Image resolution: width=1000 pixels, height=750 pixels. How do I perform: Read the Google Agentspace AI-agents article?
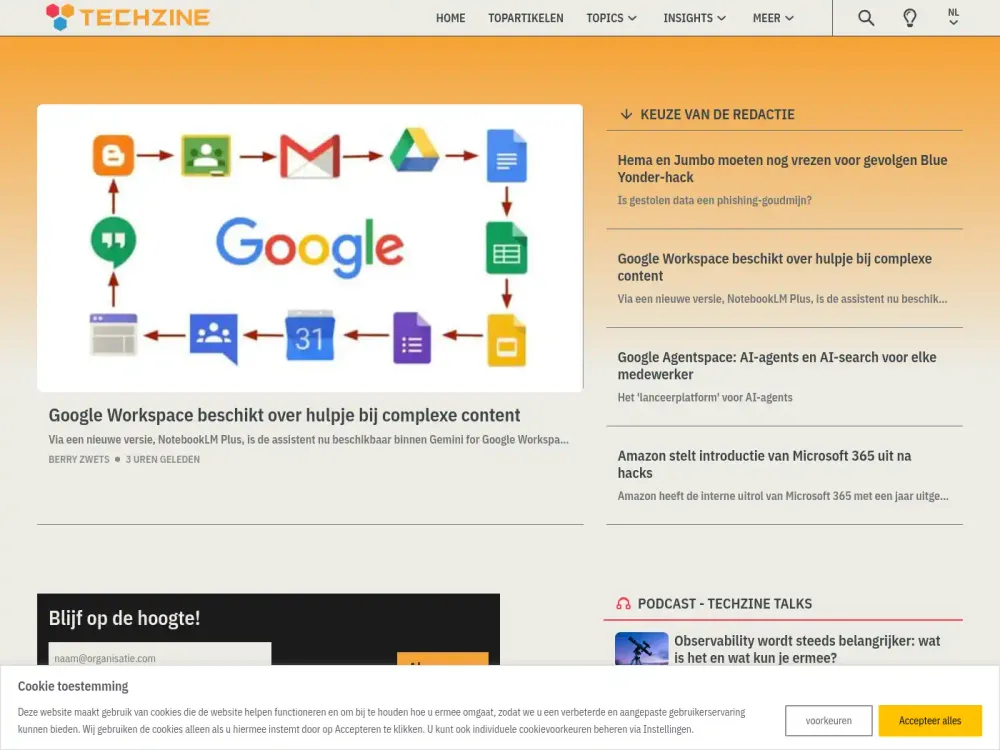(x=777, y=365)
